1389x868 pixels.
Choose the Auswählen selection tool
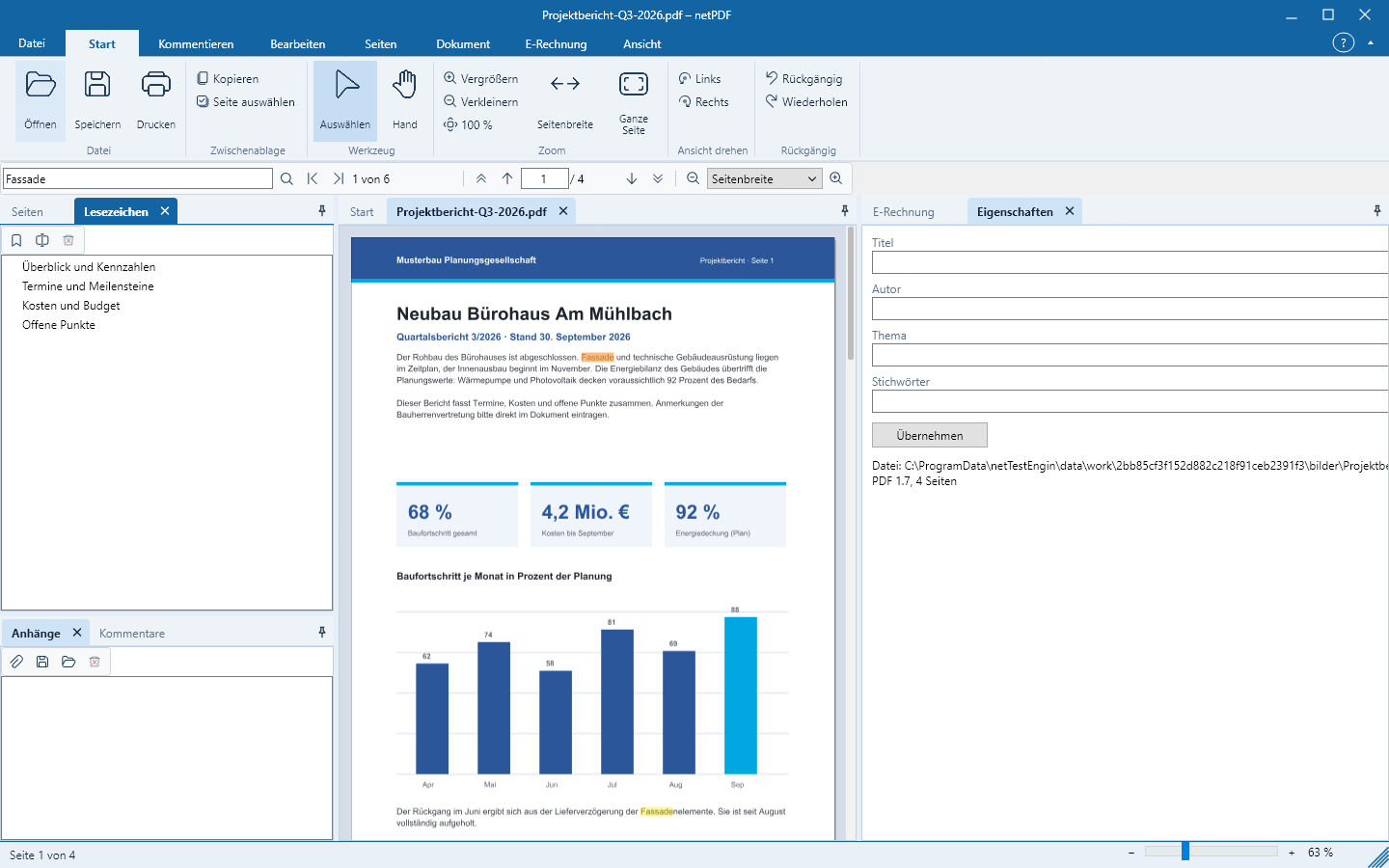(345, 99)
